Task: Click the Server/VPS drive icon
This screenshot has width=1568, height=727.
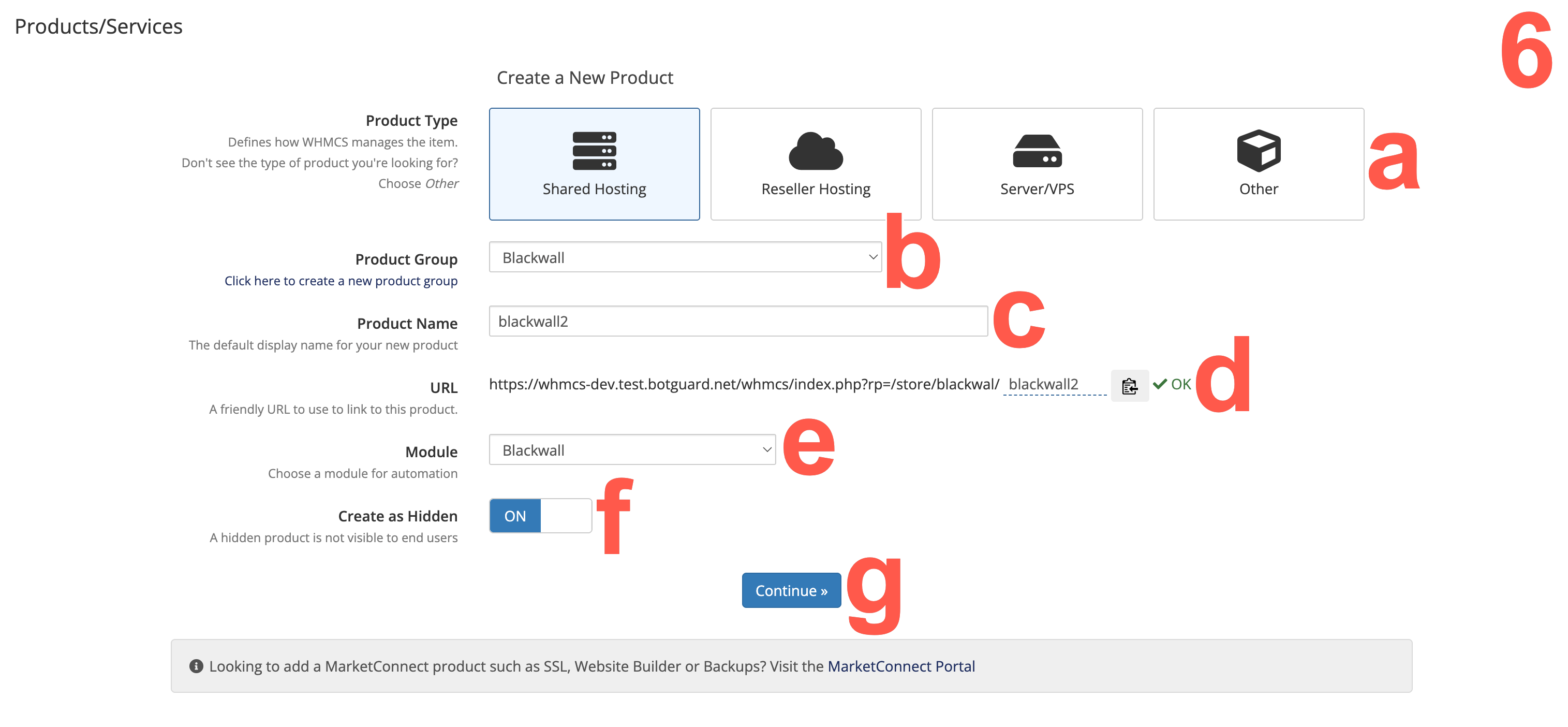Action: pyautogui.click(x=1037, y=151)
